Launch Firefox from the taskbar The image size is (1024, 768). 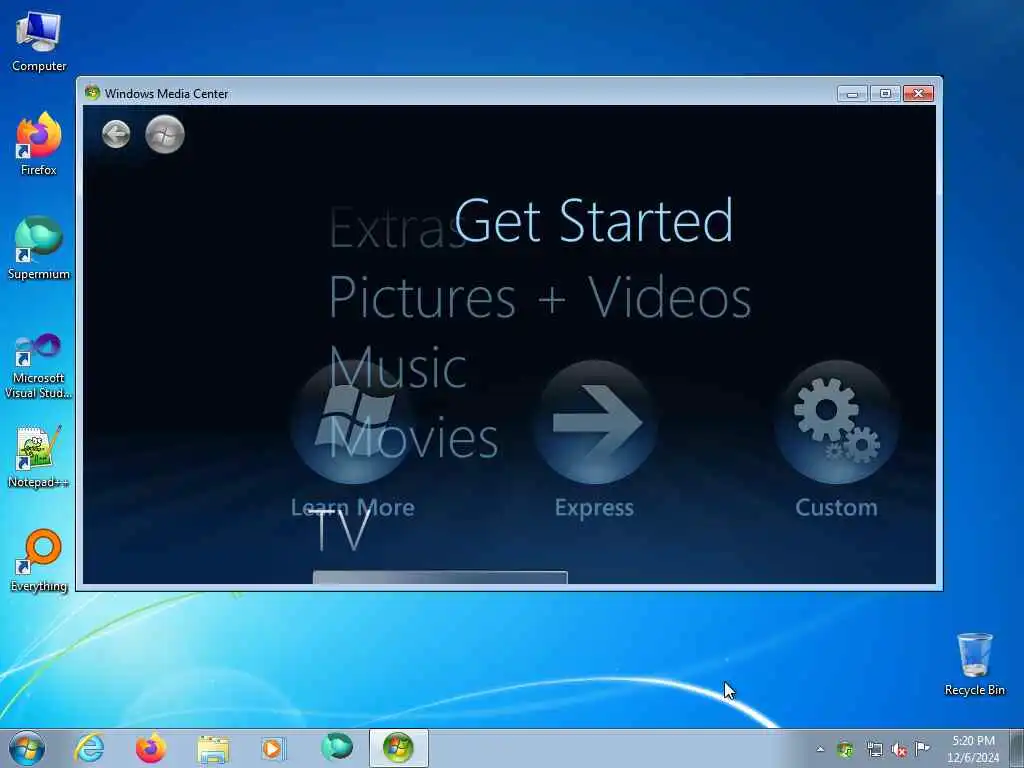tap(151, 748)
